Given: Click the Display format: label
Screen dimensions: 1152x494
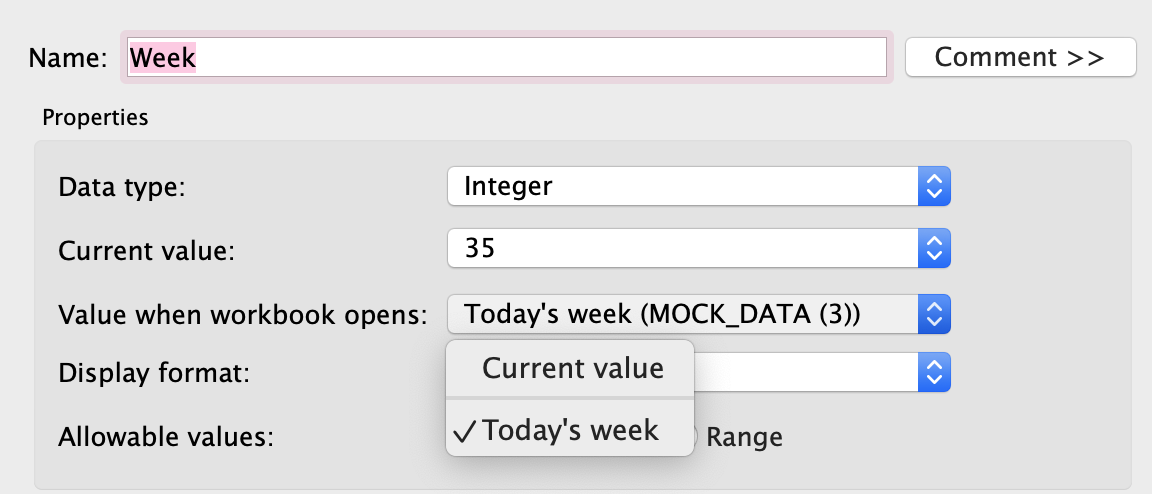Looking at the screenshot, I should (x=153, y=375).
